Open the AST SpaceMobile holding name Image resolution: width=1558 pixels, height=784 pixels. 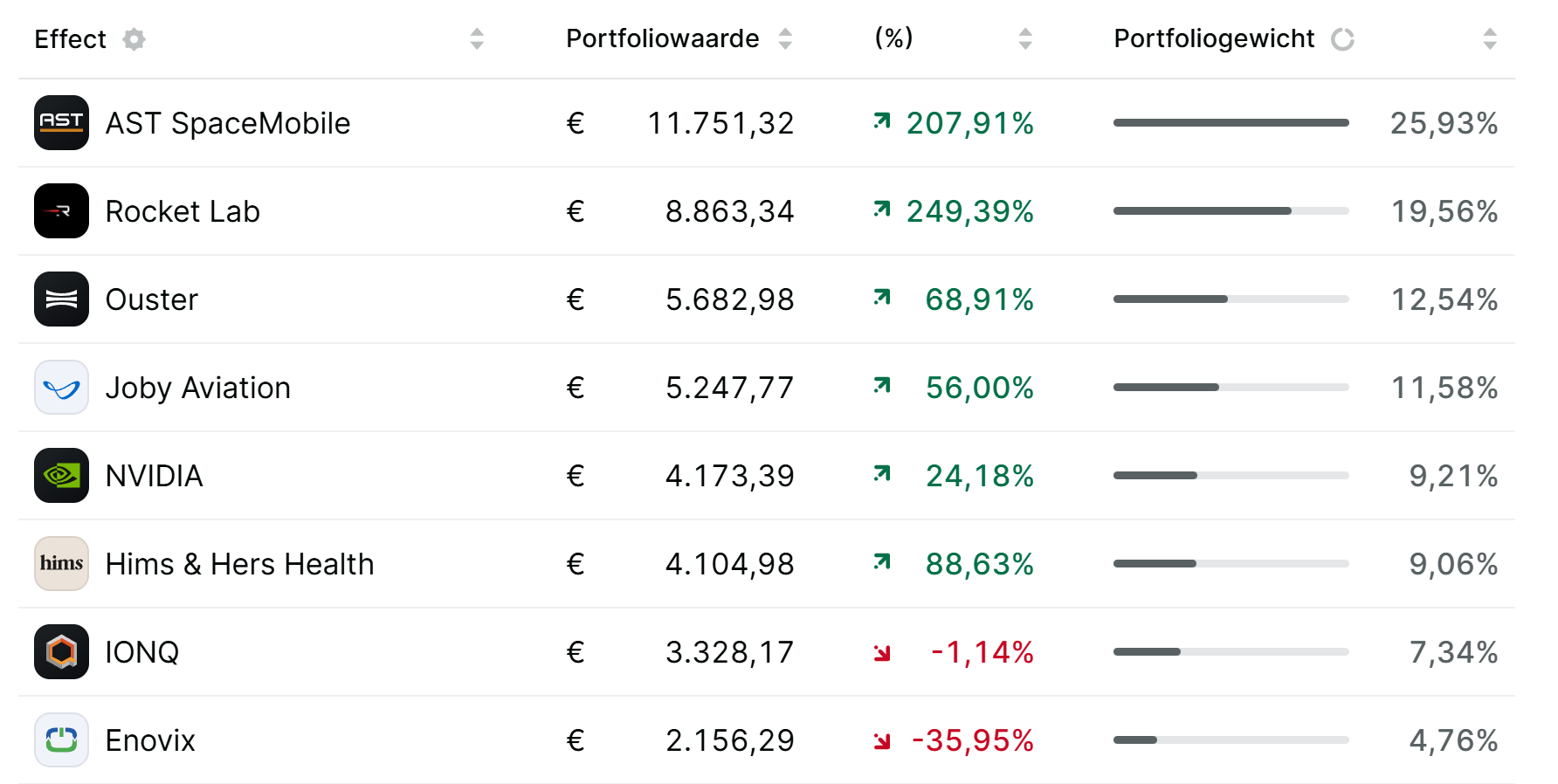click(227, 123)
